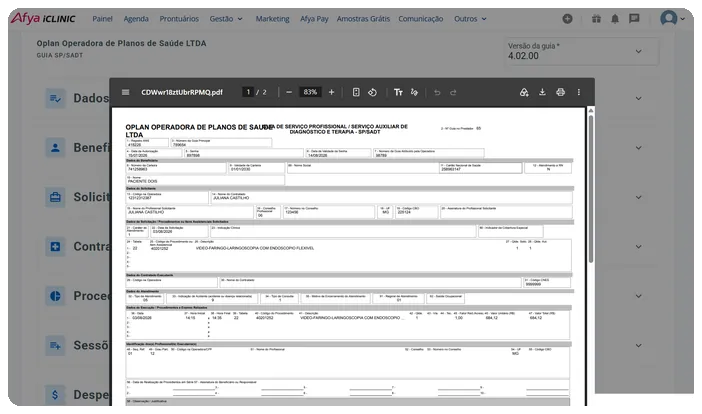Open the Gestão dropdown menu
The height and width of the screenshot is (414, 702).
coord(226,19)
